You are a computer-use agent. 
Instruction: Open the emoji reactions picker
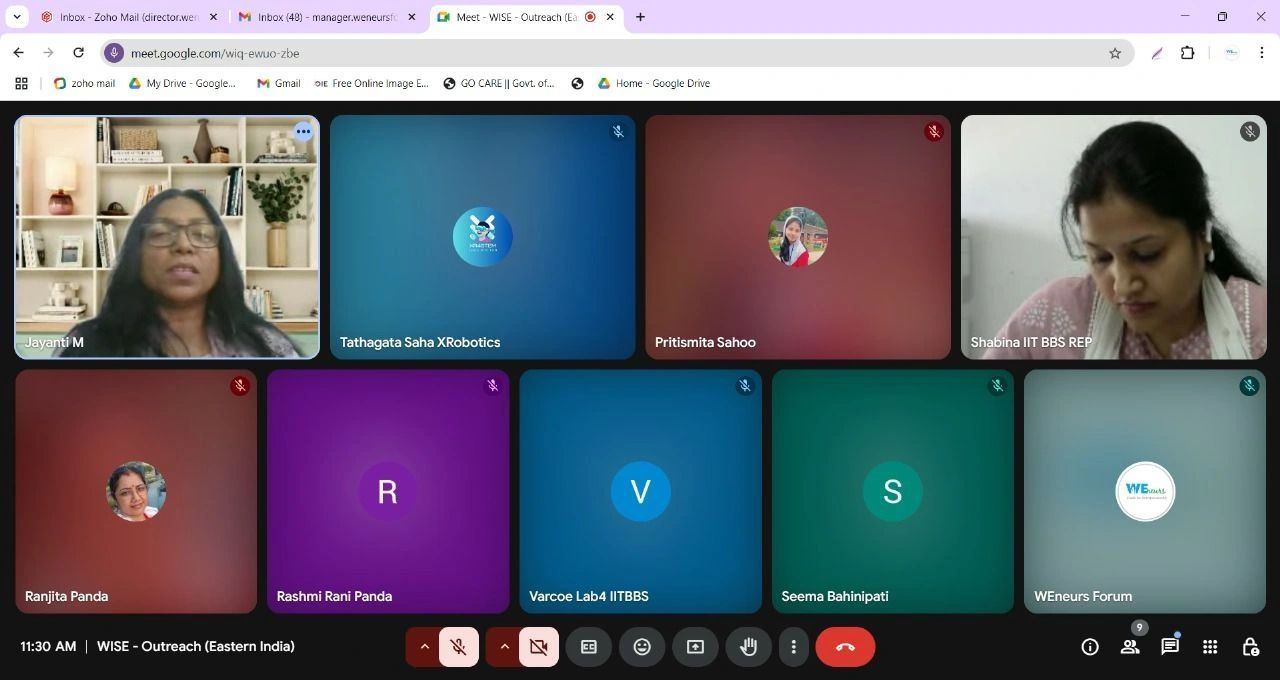642,647
